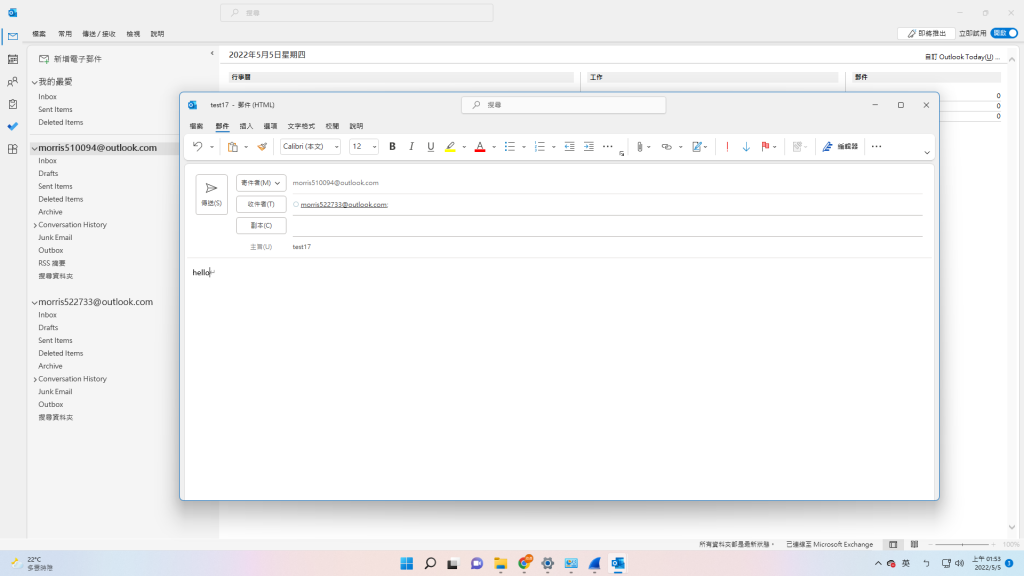The width and height of the screenshot is (1024, 576).
Task: Open the paste options dropdown arrow
Action: coord(246,147)
